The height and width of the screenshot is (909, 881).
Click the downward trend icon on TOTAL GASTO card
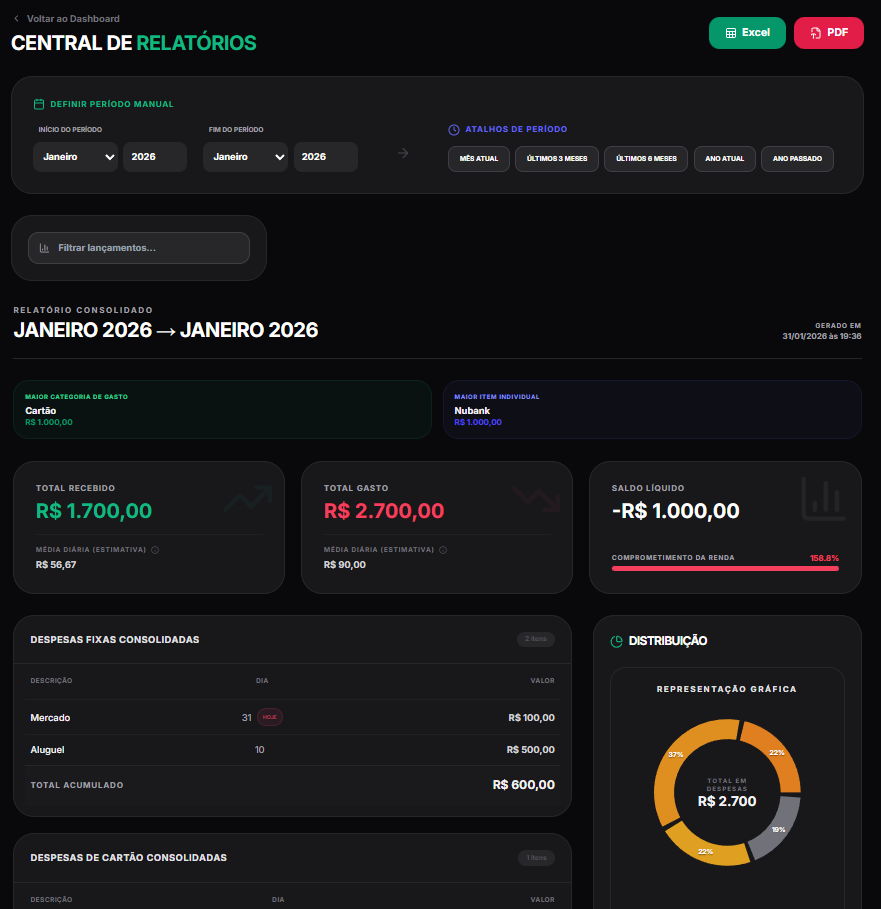pos(536,497)
